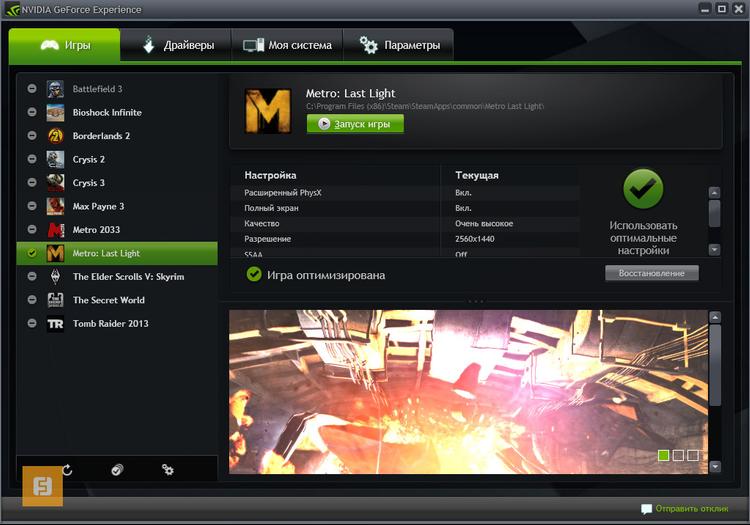This screenshot has width=750, height=525.
Task: Click the optimize all games checkmark icon
Action: pyautogui.click(x=117, y=470)
